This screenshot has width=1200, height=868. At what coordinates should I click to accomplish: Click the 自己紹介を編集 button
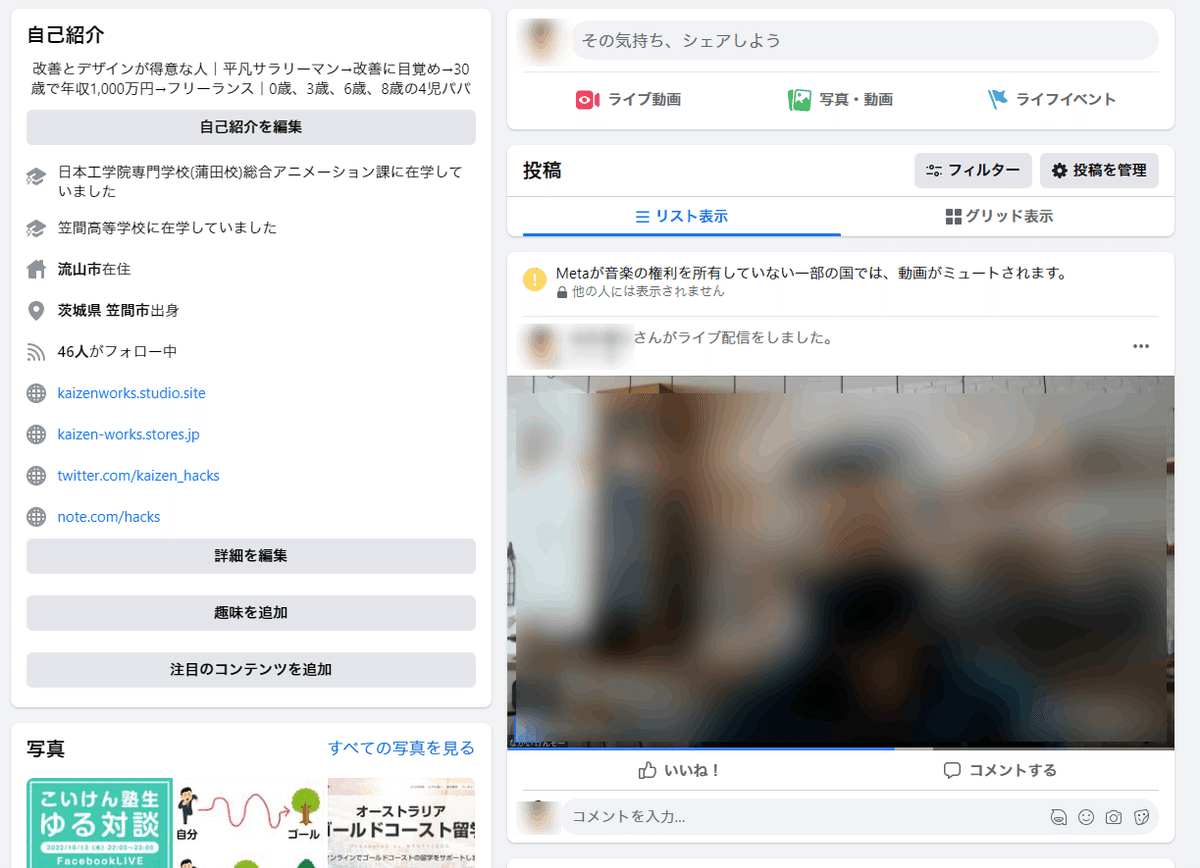click(x=251, y=127)
